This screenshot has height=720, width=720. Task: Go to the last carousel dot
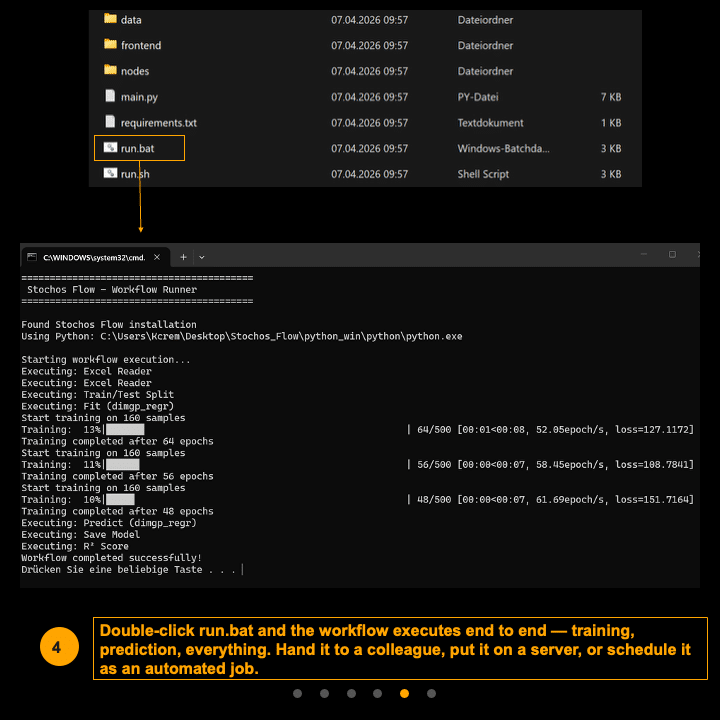431,693
